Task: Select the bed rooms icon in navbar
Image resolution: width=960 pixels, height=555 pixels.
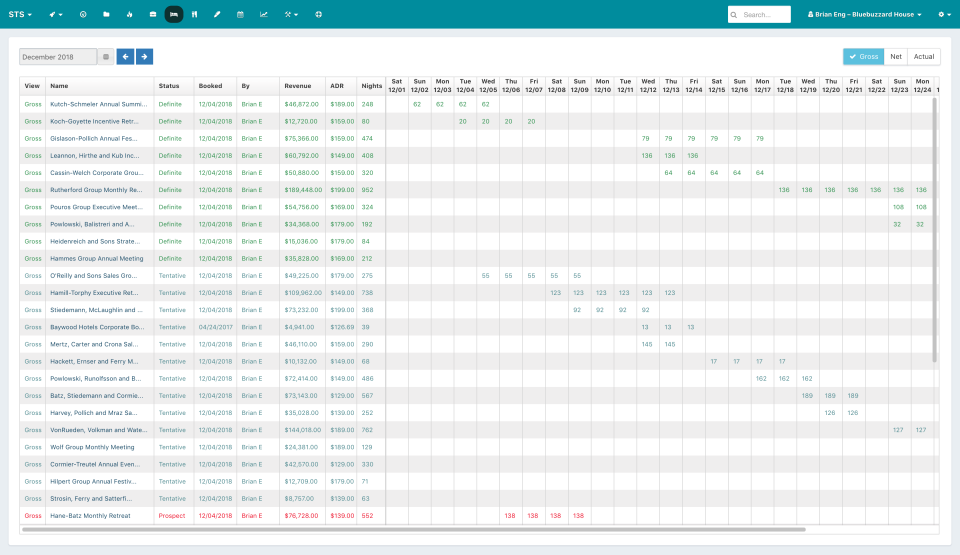Action: click(x=174, y=14)
